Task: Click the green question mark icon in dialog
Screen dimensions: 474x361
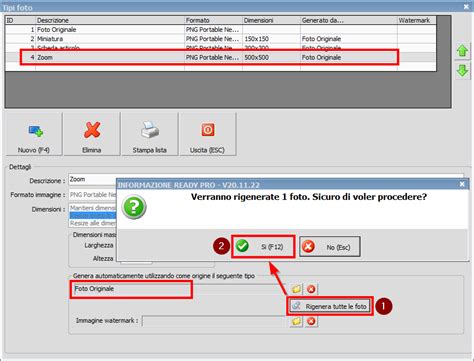Action: (134, 207)
